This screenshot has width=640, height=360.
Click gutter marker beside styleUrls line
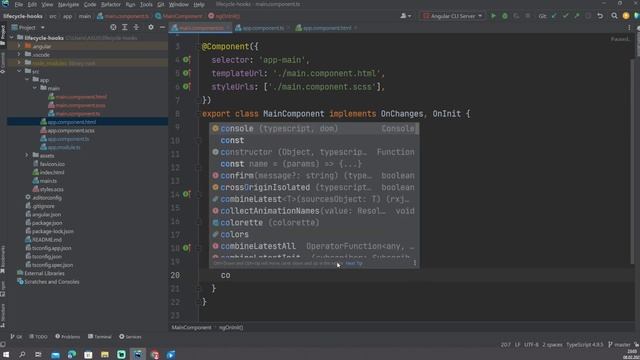[186, 87]
